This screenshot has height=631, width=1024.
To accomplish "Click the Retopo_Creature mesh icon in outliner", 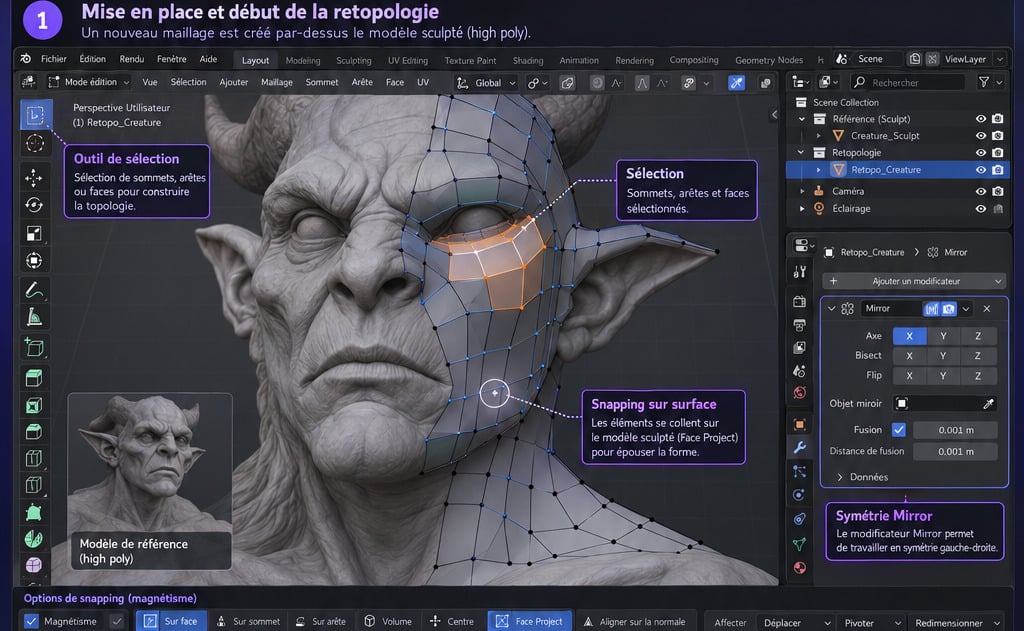I will pyautogui.click(x=839, y=169).
